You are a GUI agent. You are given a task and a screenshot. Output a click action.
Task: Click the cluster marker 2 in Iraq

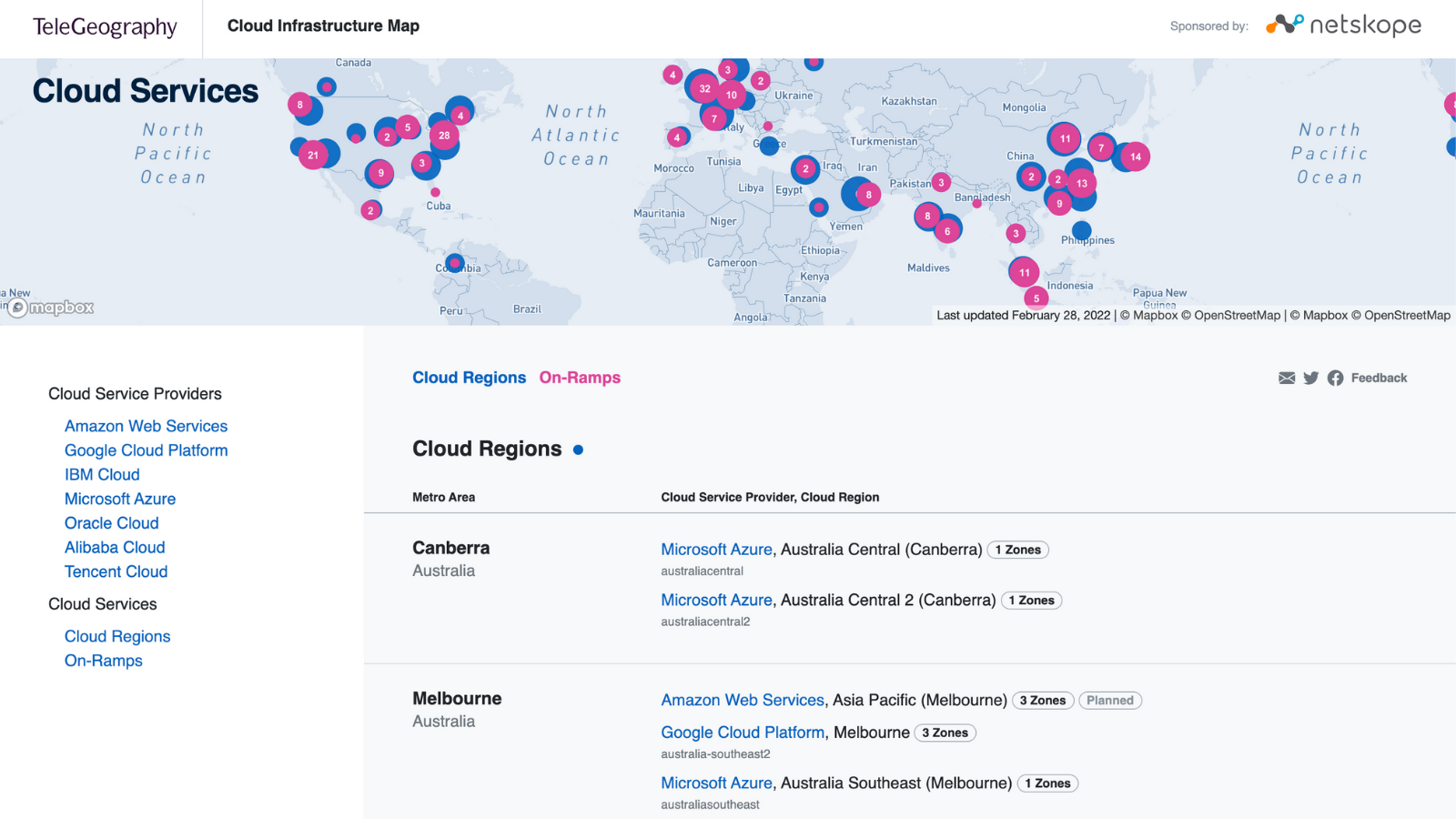coord(805,168)
